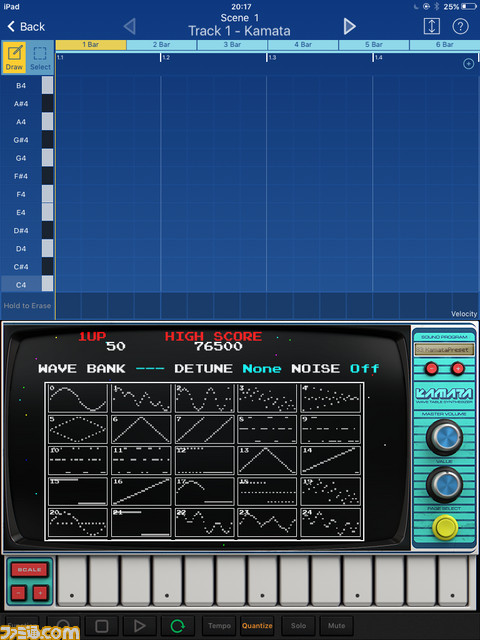The image size is (480, 640).
Task: Switch to the 2 Bar tab
Action: click(161, 44)
